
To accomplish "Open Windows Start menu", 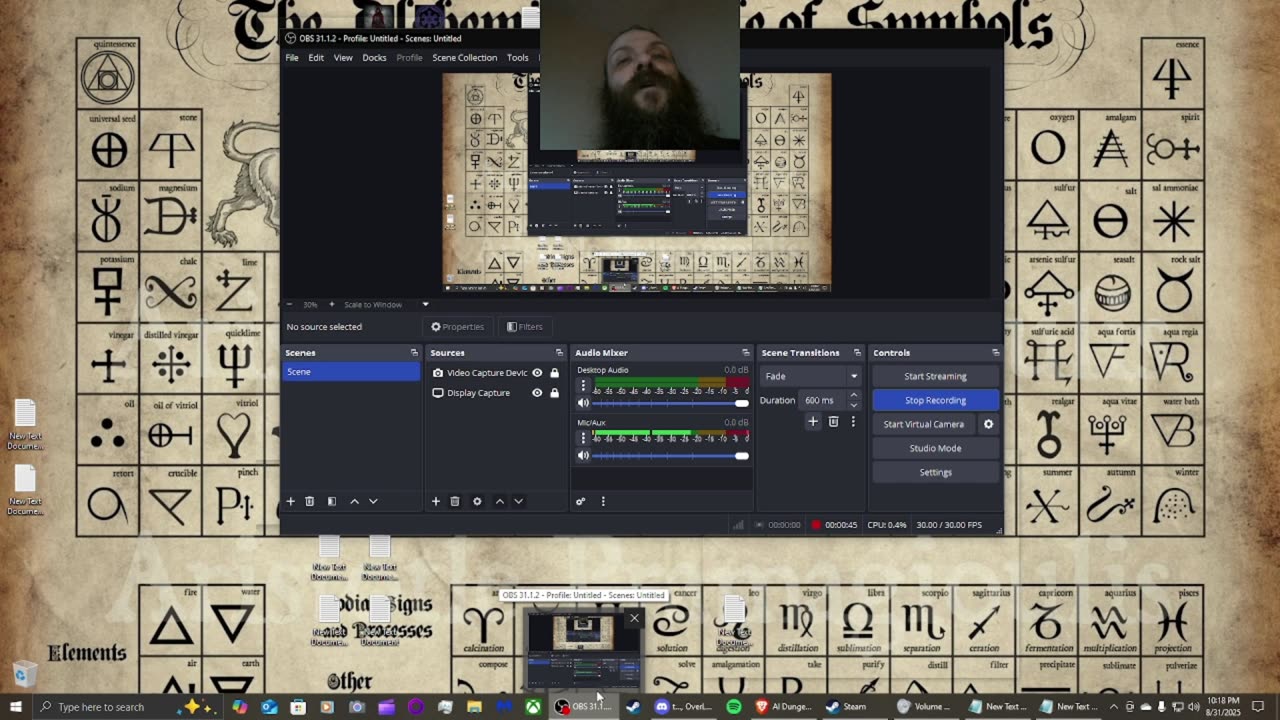I will coord(15,707).
